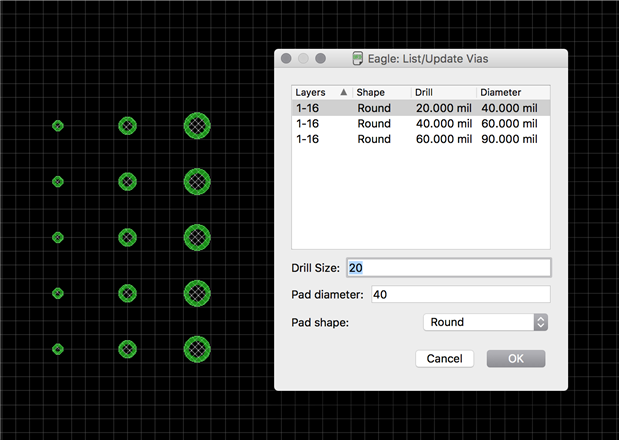
Task: Click into the Pad diameter field
Action: coord(460,294)
